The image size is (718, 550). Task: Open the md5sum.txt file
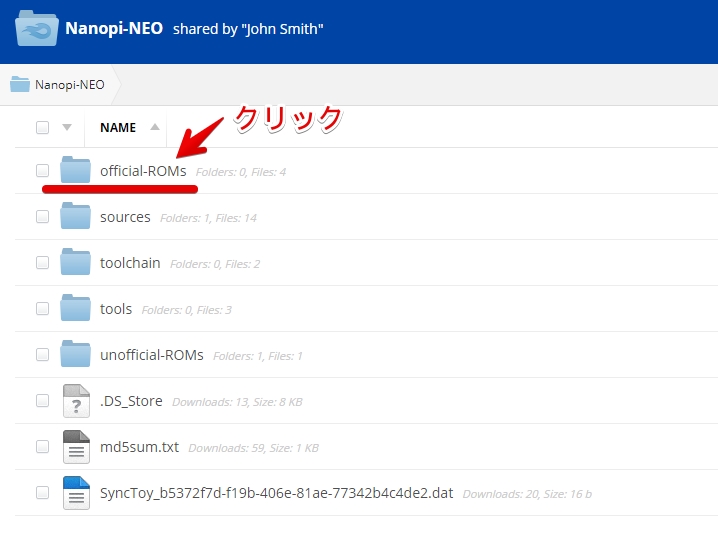tap(139, 447)
